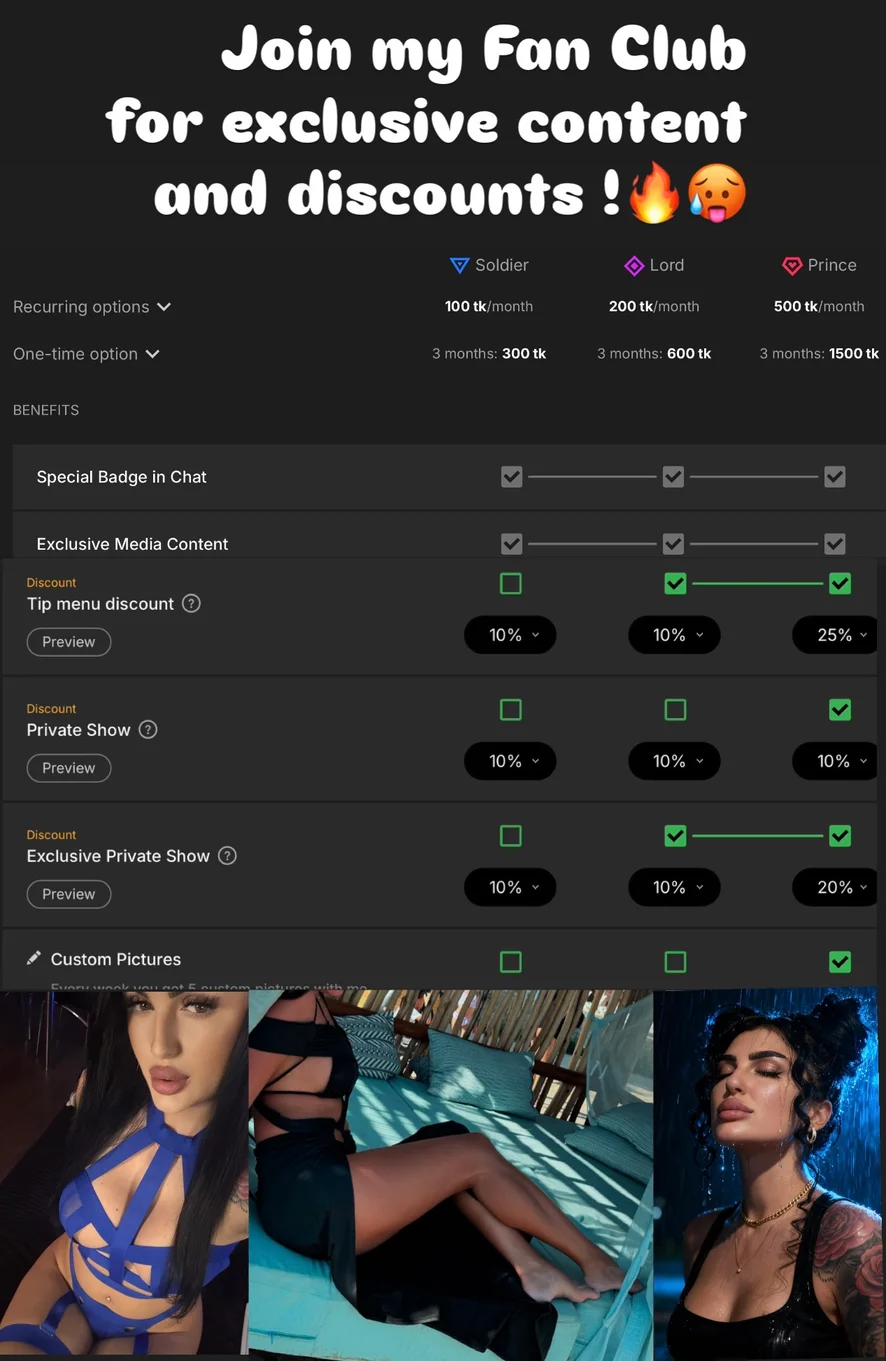Click Preview under Tip menu discount

(x=69, y=642)
